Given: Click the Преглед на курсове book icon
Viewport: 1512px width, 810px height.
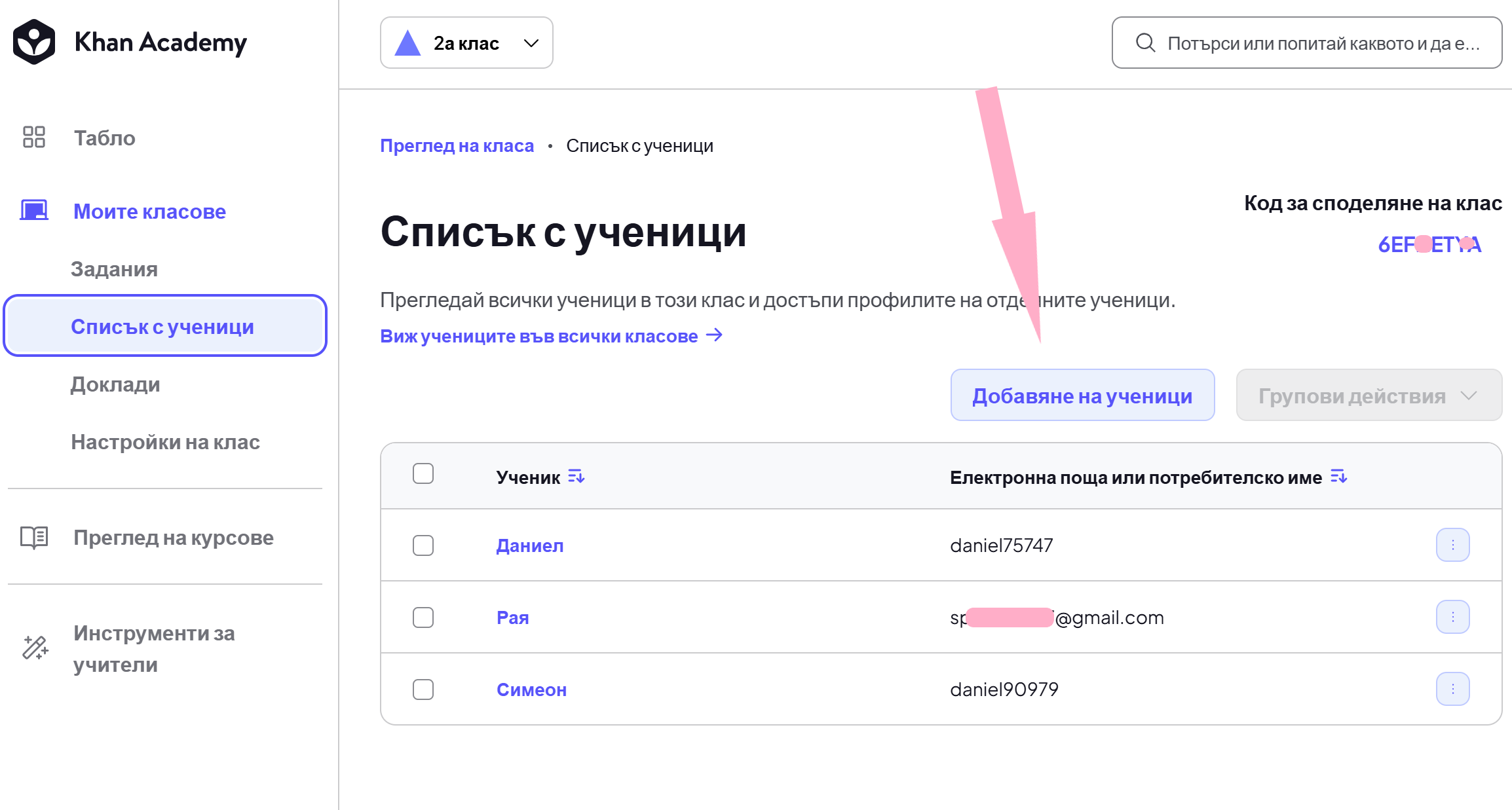Looking at the screenshot, I should point(34,538).
